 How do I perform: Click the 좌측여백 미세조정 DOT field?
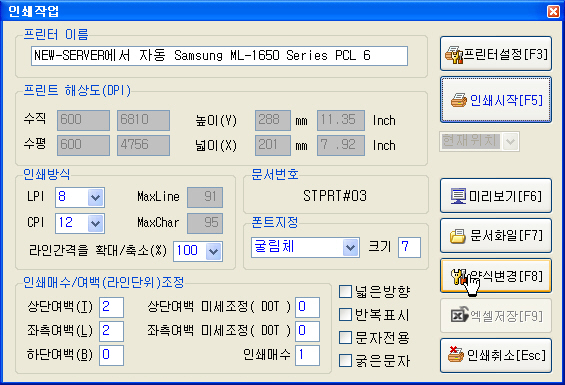point(307,331)
